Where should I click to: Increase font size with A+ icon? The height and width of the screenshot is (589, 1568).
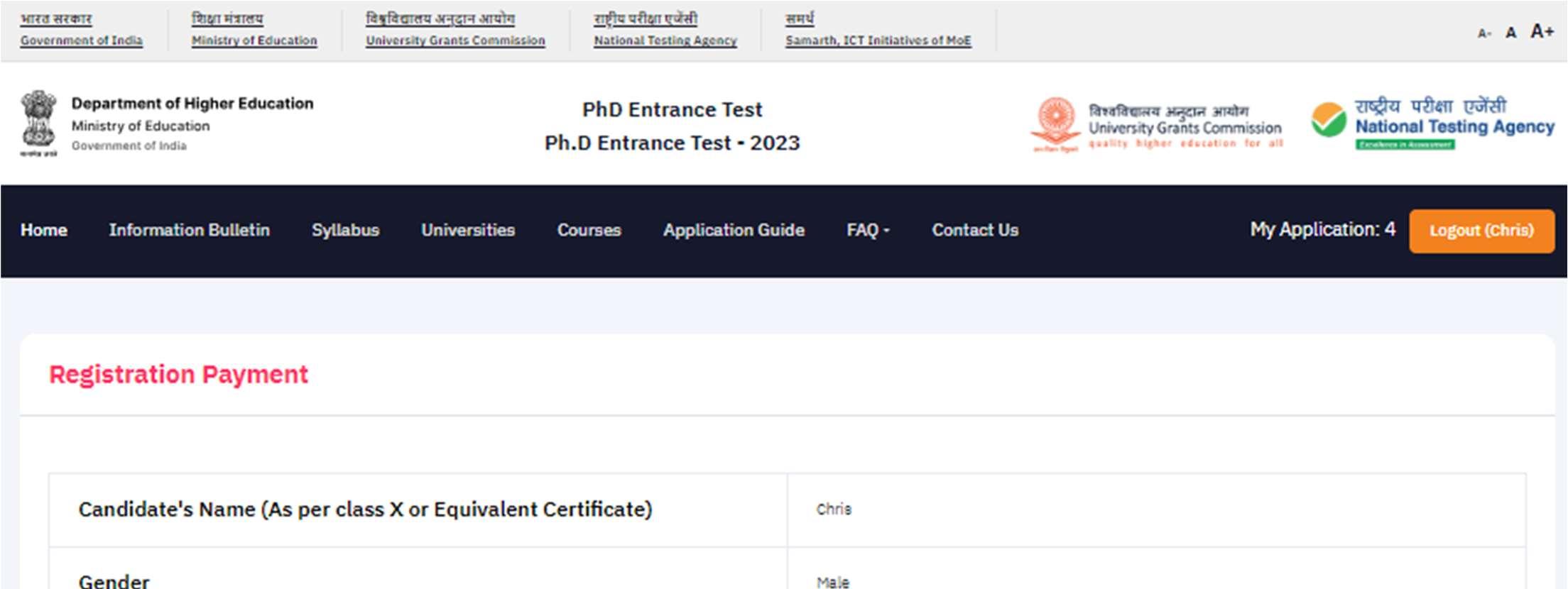click(x=1542, y=31)
